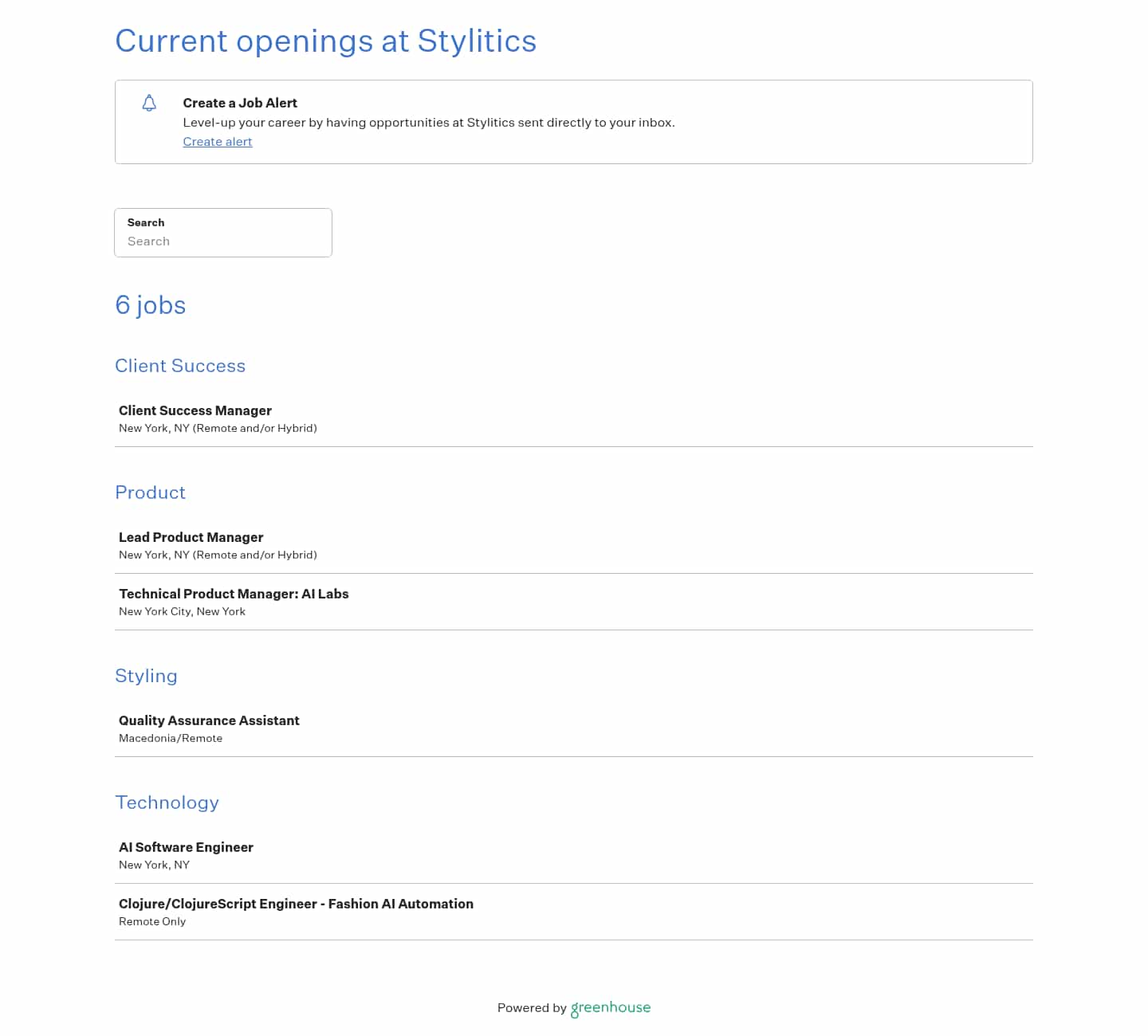The height and width of the screenshot is (1036, 1148).
Task: Click the Create alert link
Action: (217, 142)
